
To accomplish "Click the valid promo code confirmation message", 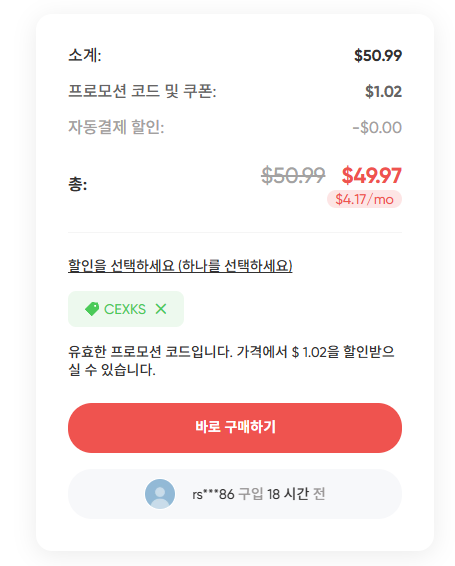I will pos(231,361).
